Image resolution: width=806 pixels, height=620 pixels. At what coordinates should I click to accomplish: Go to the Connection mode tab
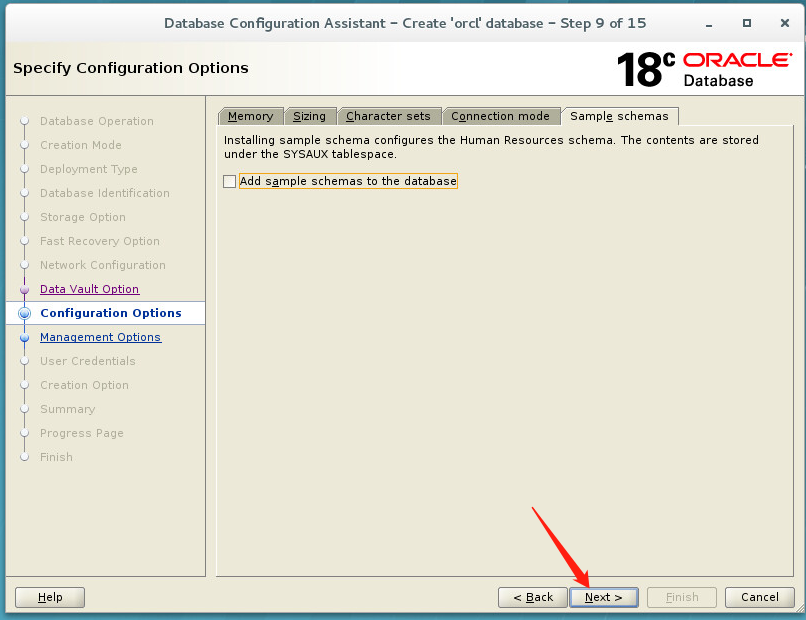tap(500, 116)
